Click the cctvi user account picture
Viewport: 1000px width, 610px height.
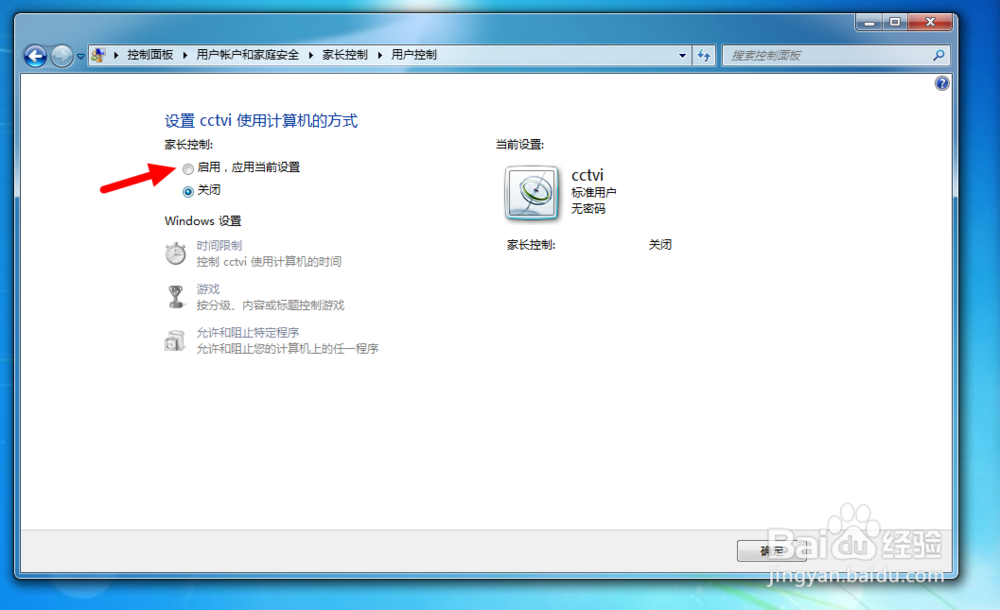click(532, 193)
